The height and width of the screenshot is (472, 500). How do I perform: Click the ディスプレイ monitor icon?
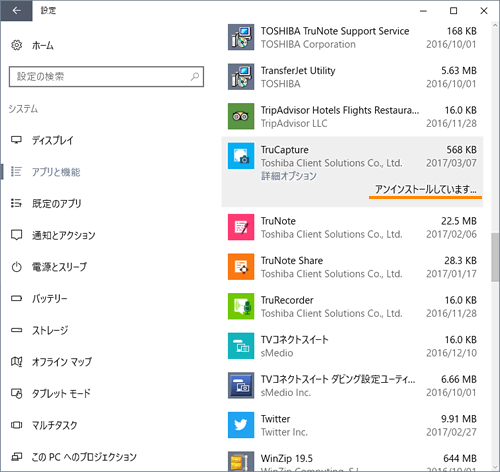(16, 140)
